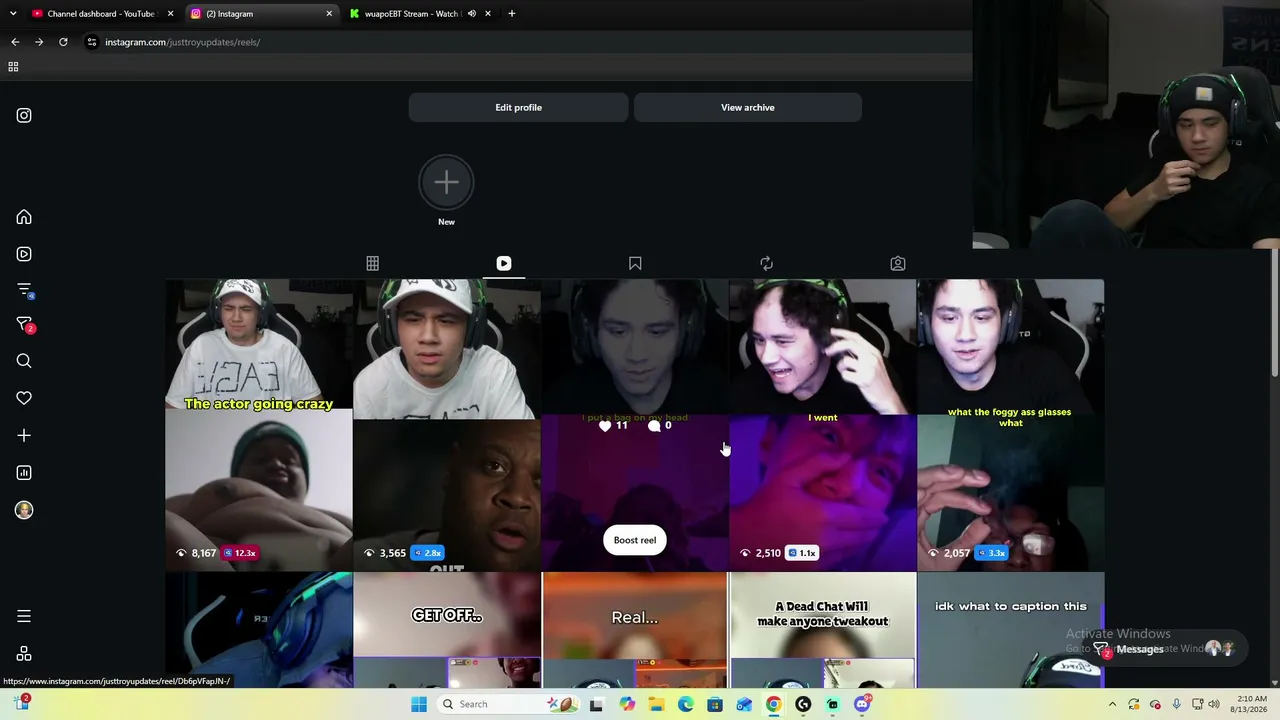
Task: Open 'idk what to caption this' reel
Action: pos(1011,630)
